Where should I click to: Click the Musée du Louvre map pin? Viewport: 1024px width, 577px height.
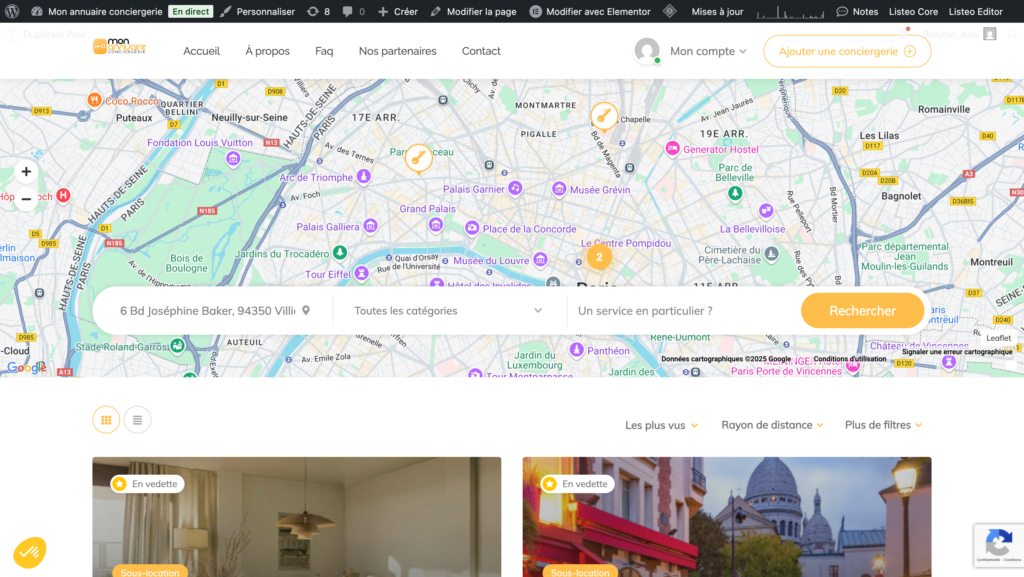pos(540,260)
